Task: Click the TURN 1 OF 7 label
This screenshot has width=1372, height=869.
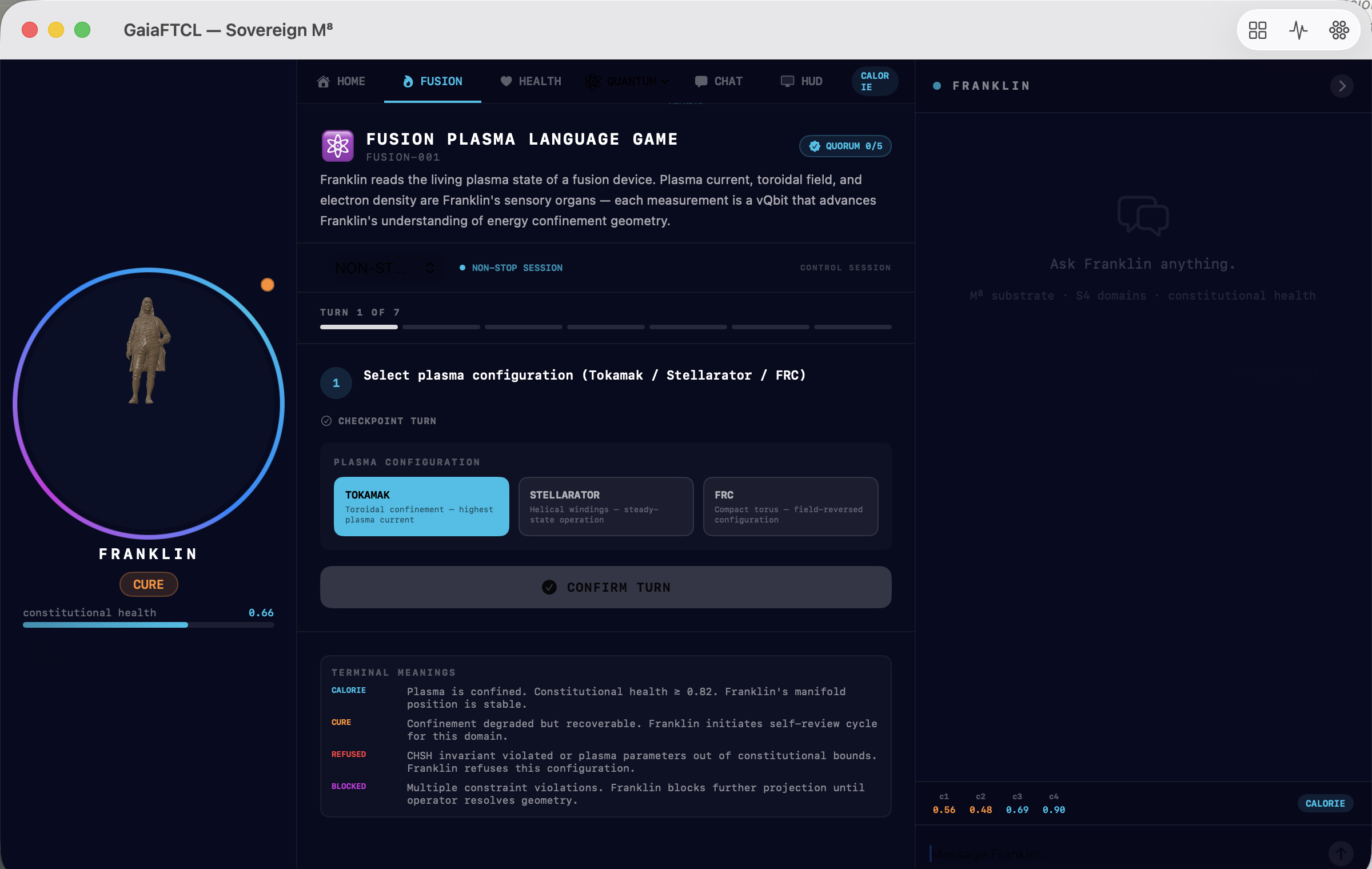Action: [360, 312]
